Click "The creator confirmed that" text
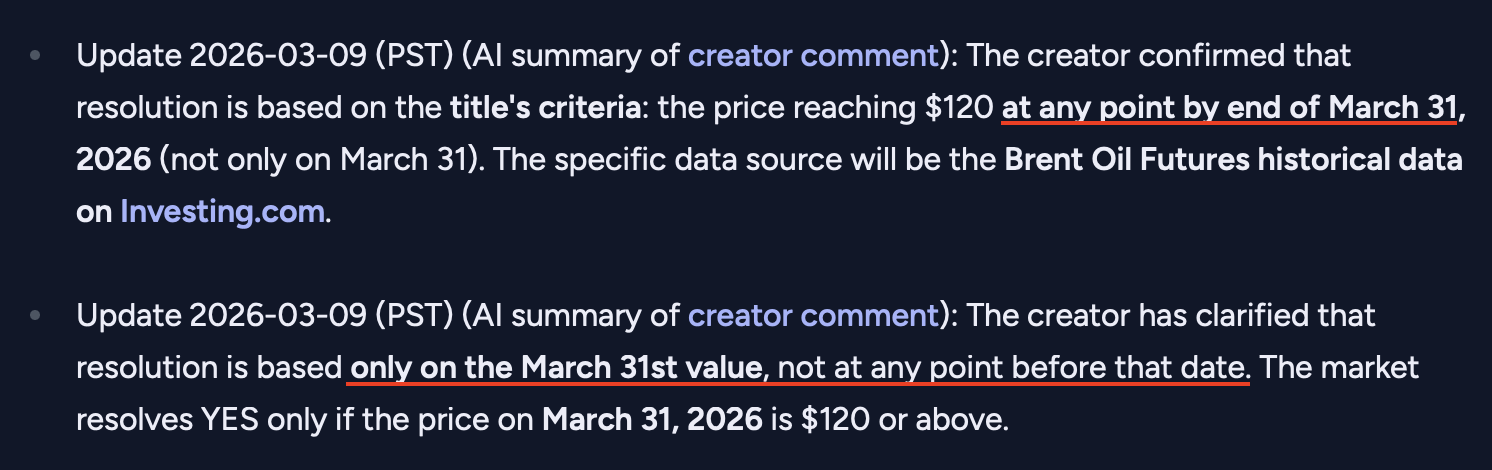 (x=1160, y=55)
